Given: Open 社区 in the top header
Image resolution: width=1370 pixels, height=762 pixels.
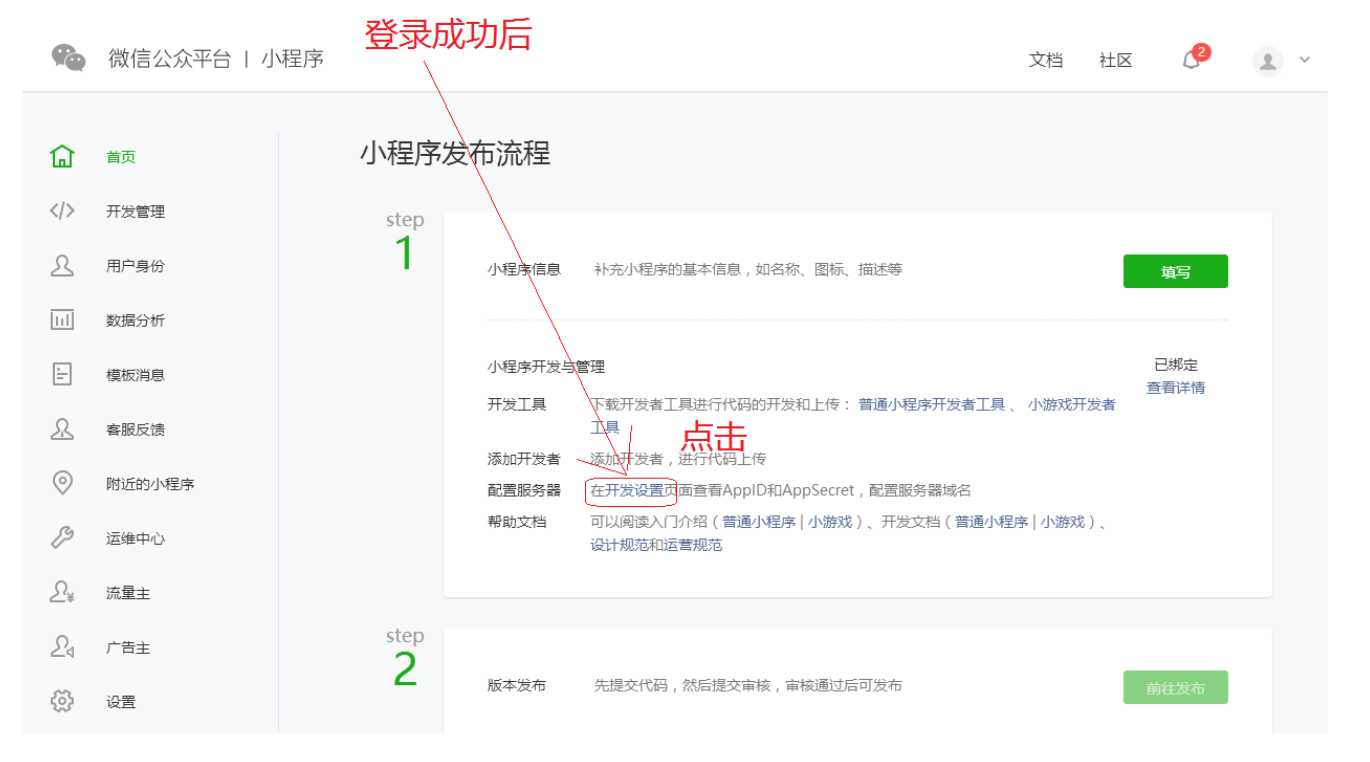Looking at the screenshot, I should point(1115,61).
